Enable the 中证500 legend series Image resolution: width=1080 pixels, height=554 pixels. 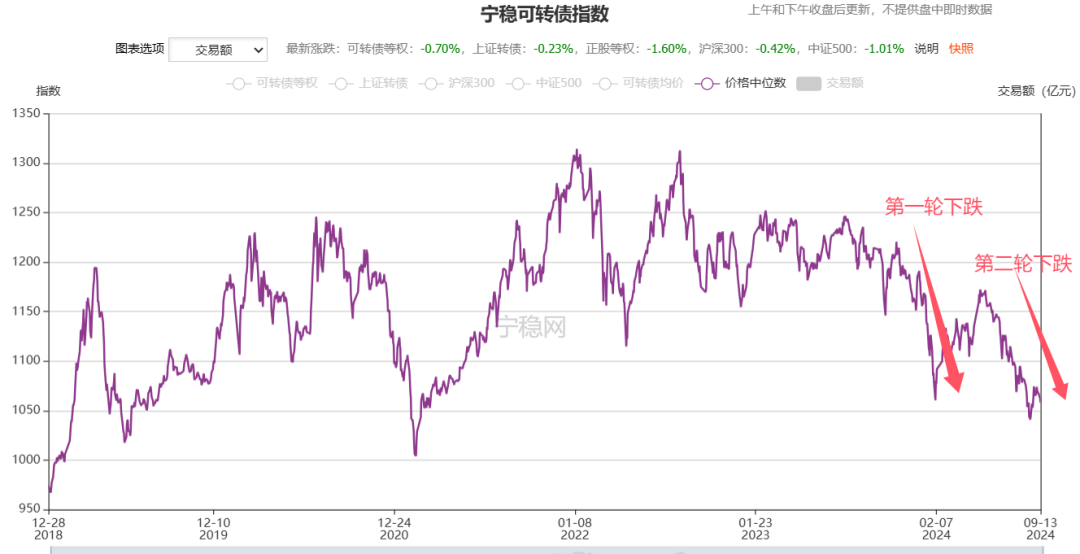point(544,83)
